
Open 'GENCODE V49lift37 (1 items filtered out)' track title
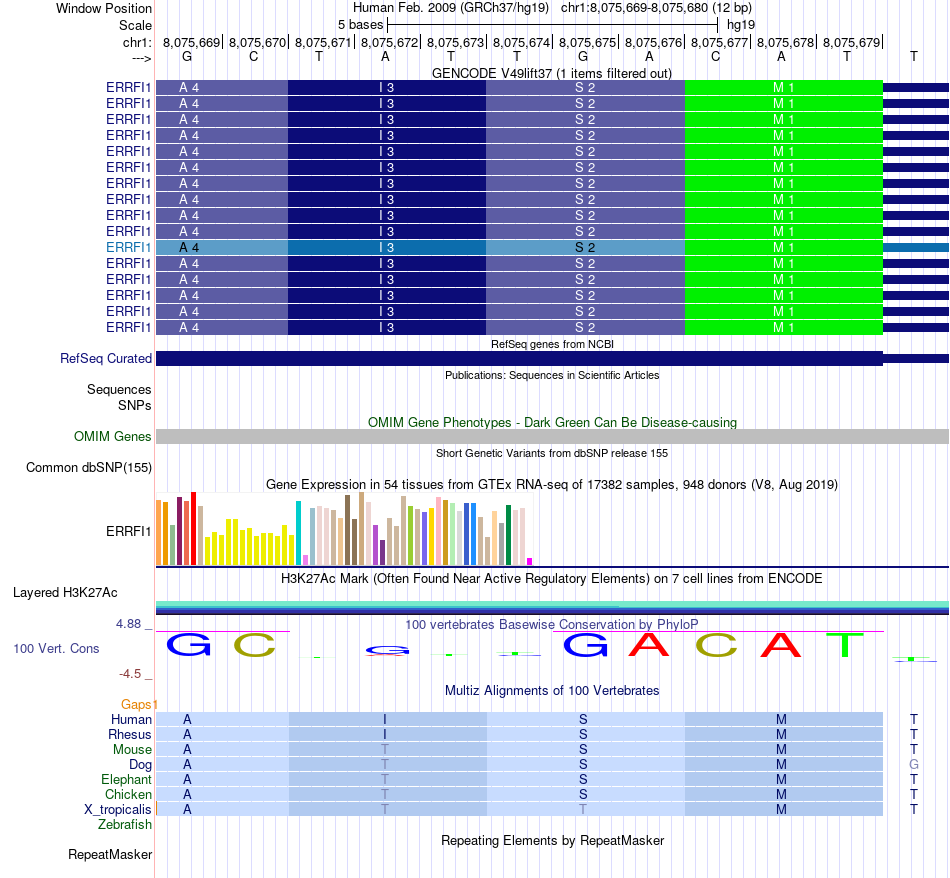coord(552,73)
